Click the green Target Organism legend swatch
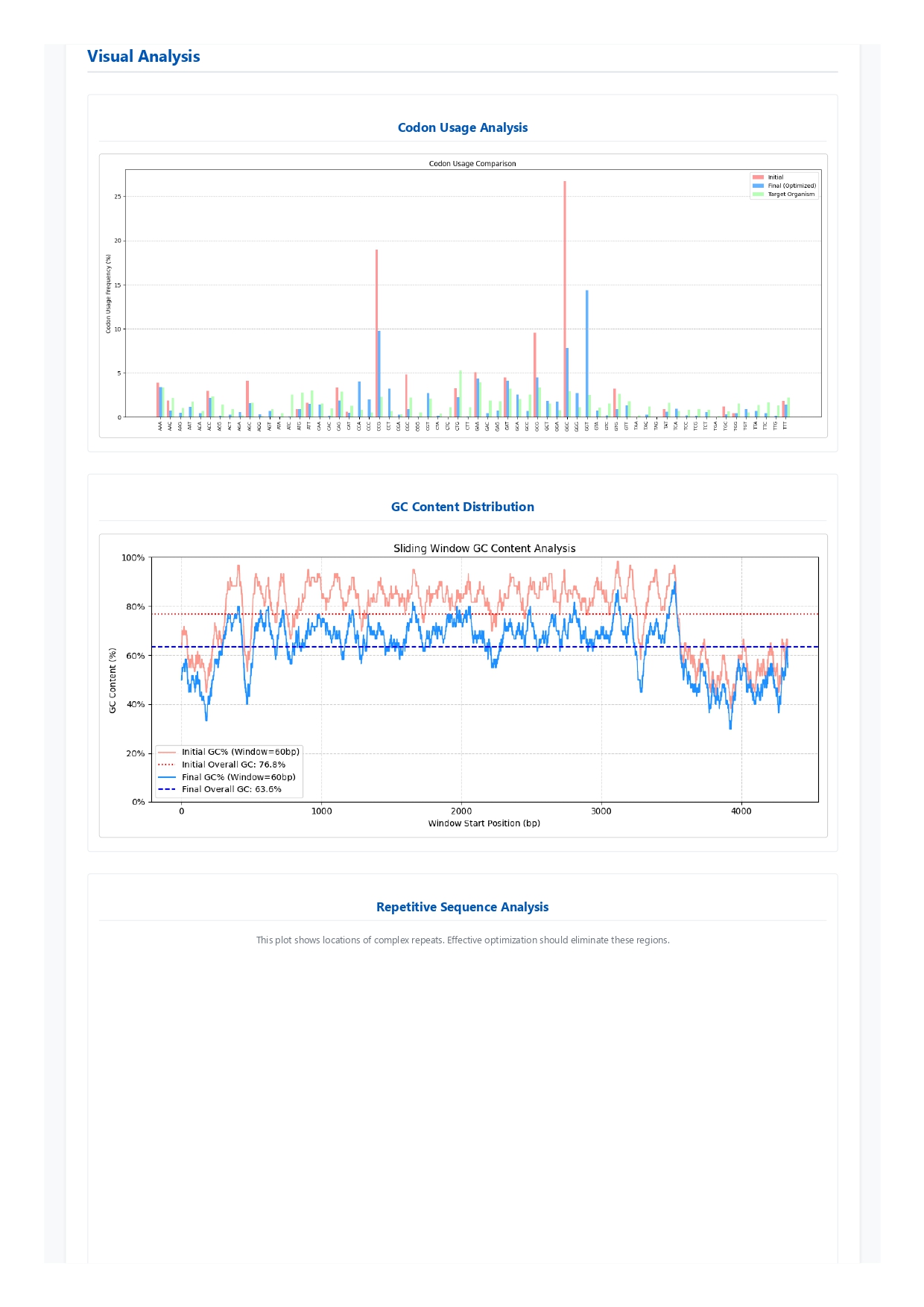The width and height of the screenshot is (924, 1307). click(758, 194)
